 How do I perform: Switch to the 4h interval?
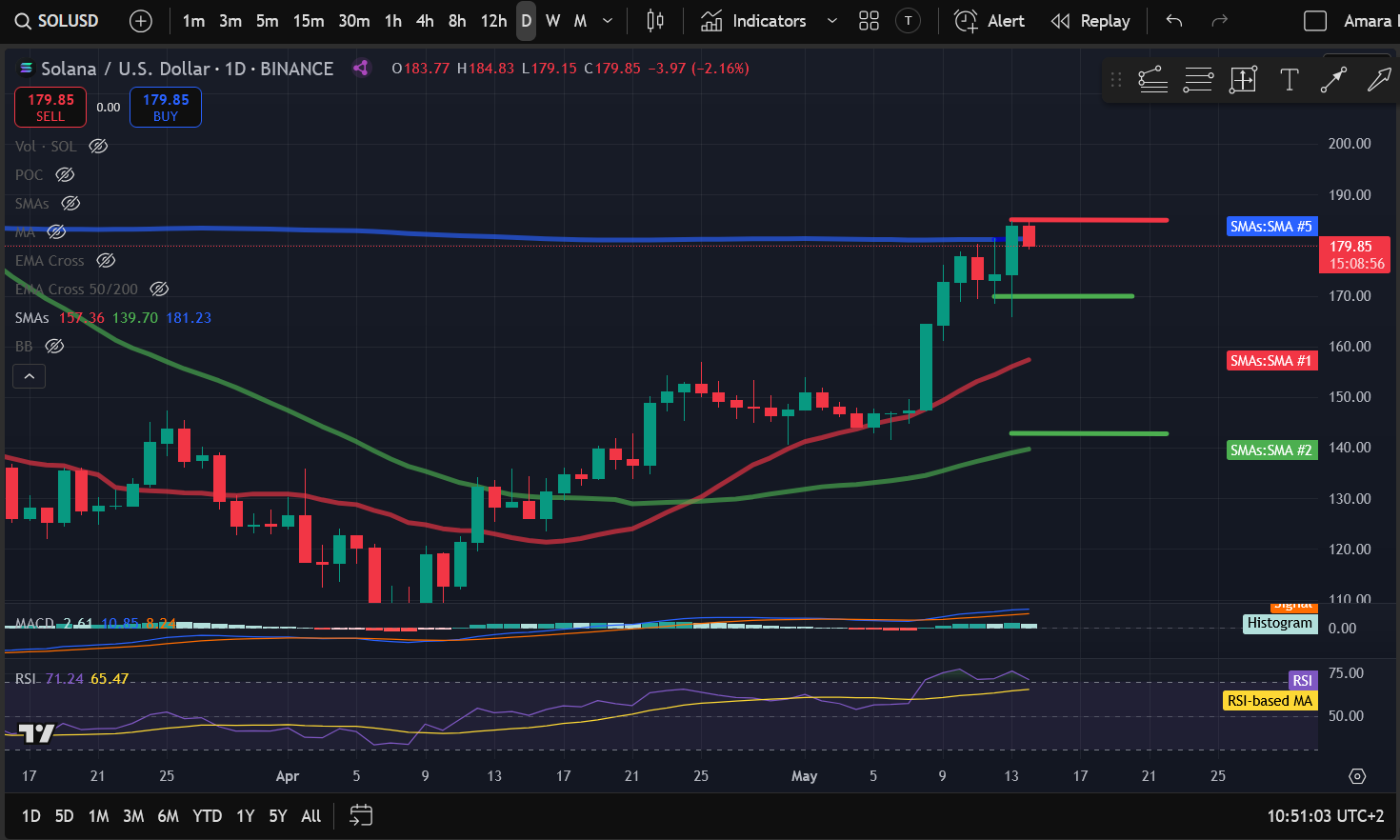(425, 21)
